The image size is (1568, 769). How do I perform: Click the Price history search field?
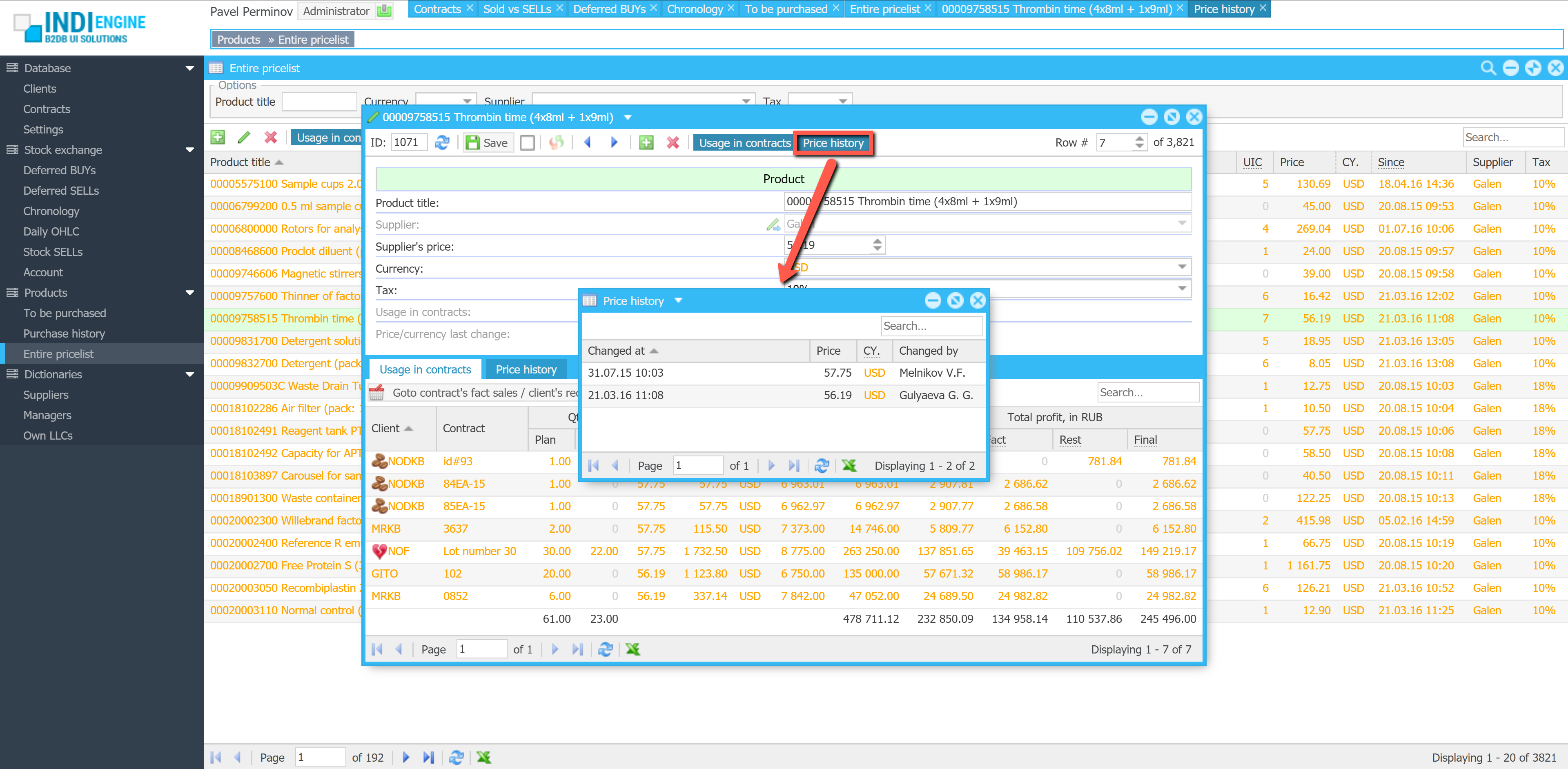[931, 326]
